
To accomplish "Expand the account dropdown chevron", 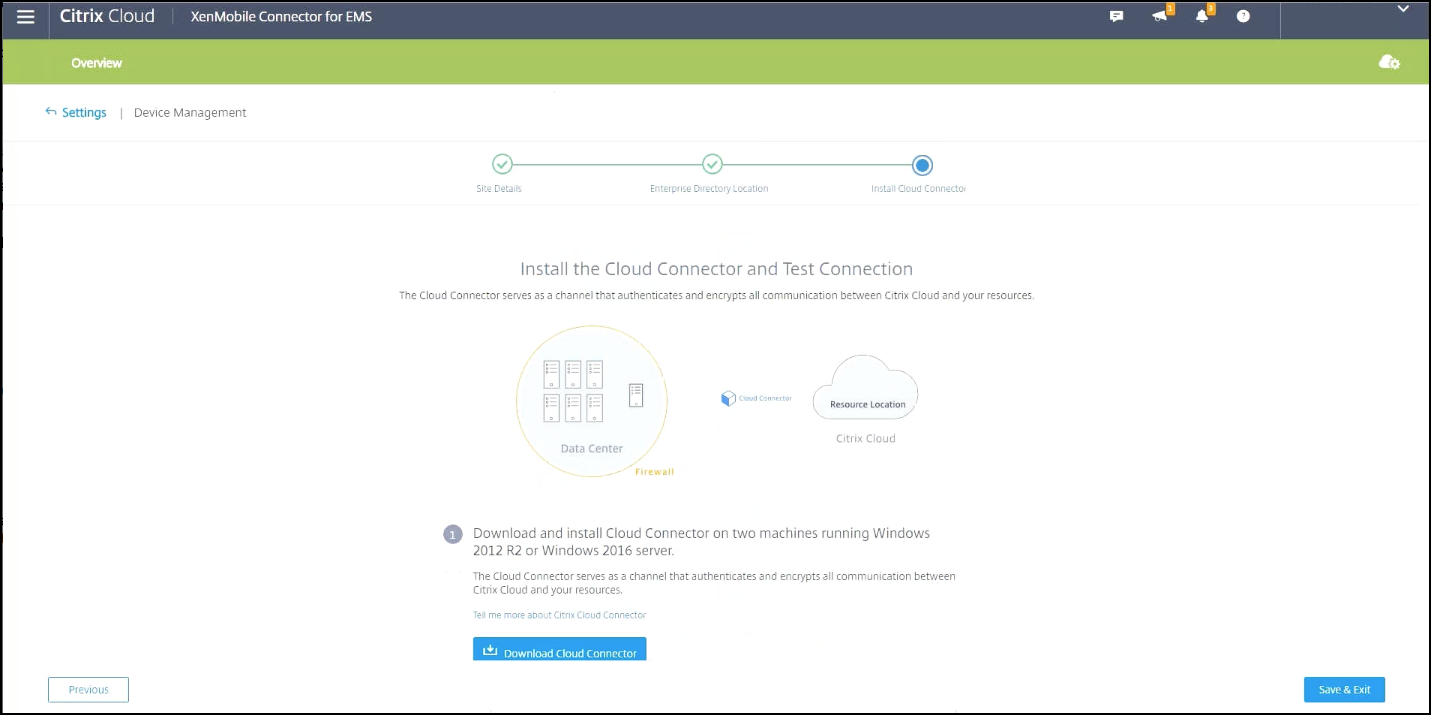I will click(1401, 9).
